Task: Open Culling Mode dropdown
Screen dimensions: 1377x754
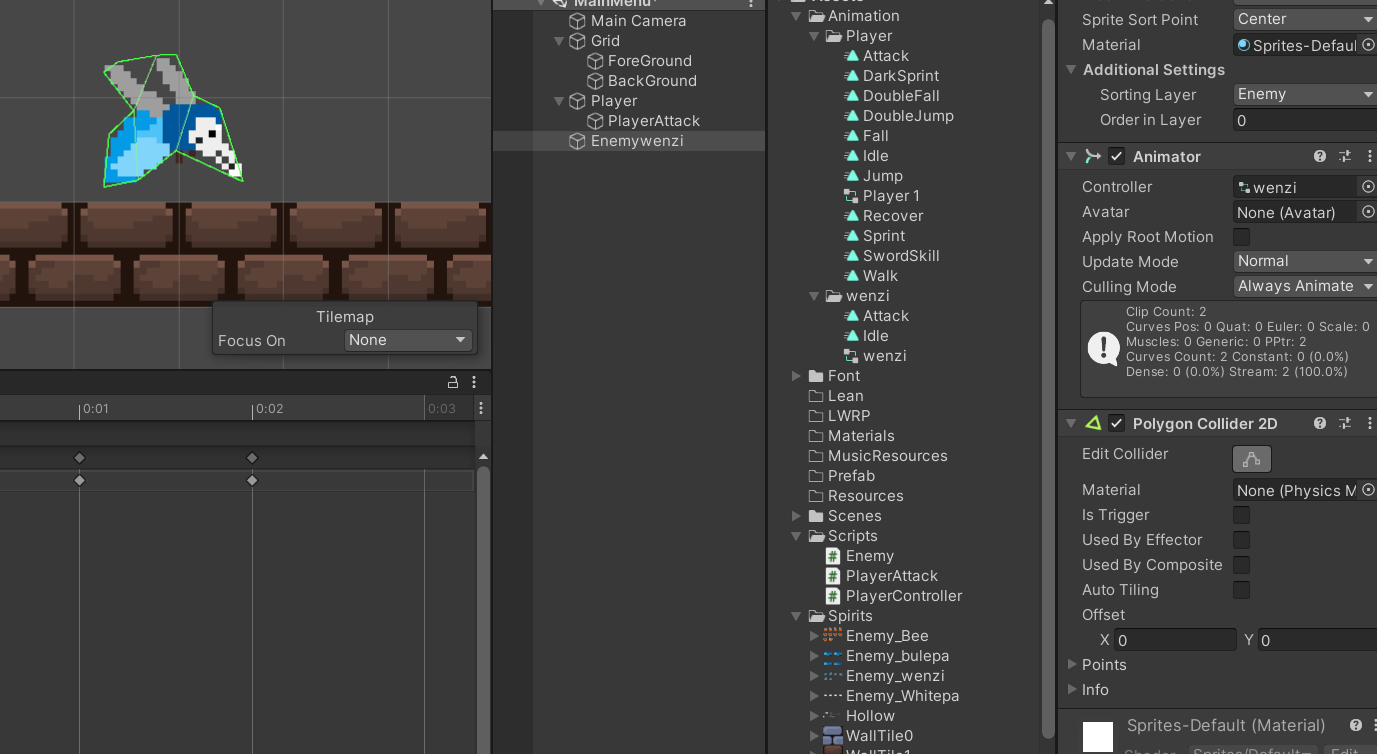Action: [x=1305, y=286]
